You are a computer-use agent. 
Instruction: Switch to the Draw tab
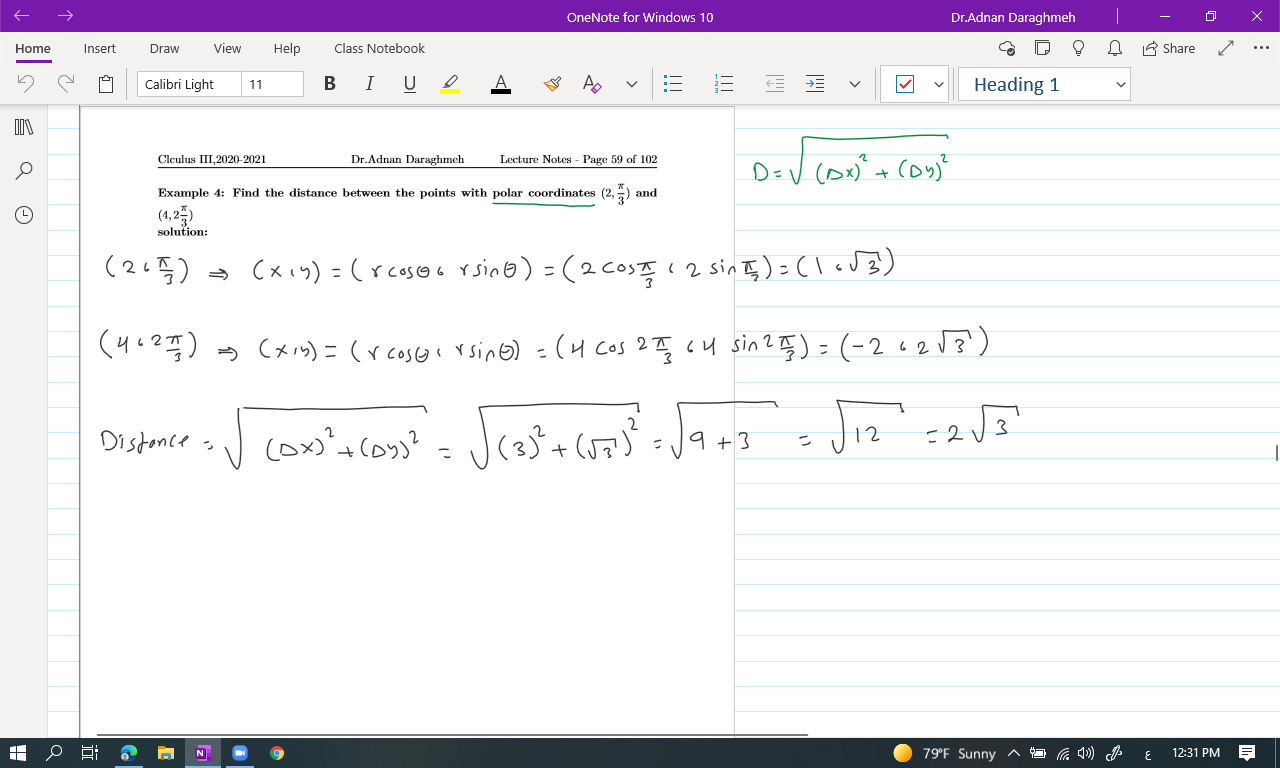coord(164,48)
